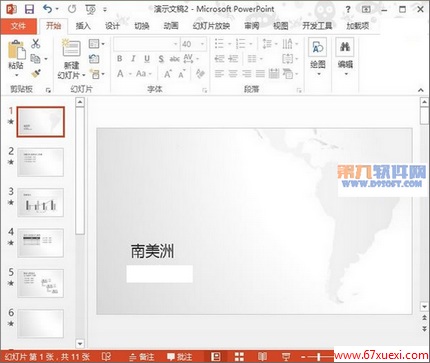Toggle Italic formatting button
The image size is (430, 363).
click(x=133, y=59)
